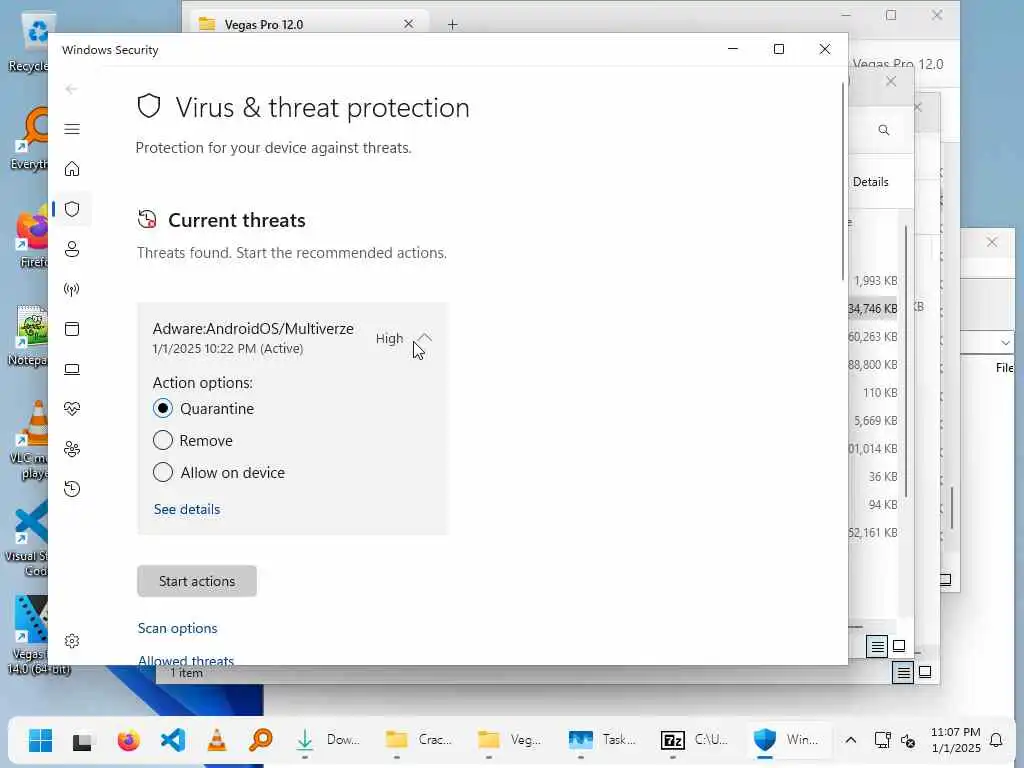Open Windows Security settings gear
The image size is (1024, 768).
72,641
